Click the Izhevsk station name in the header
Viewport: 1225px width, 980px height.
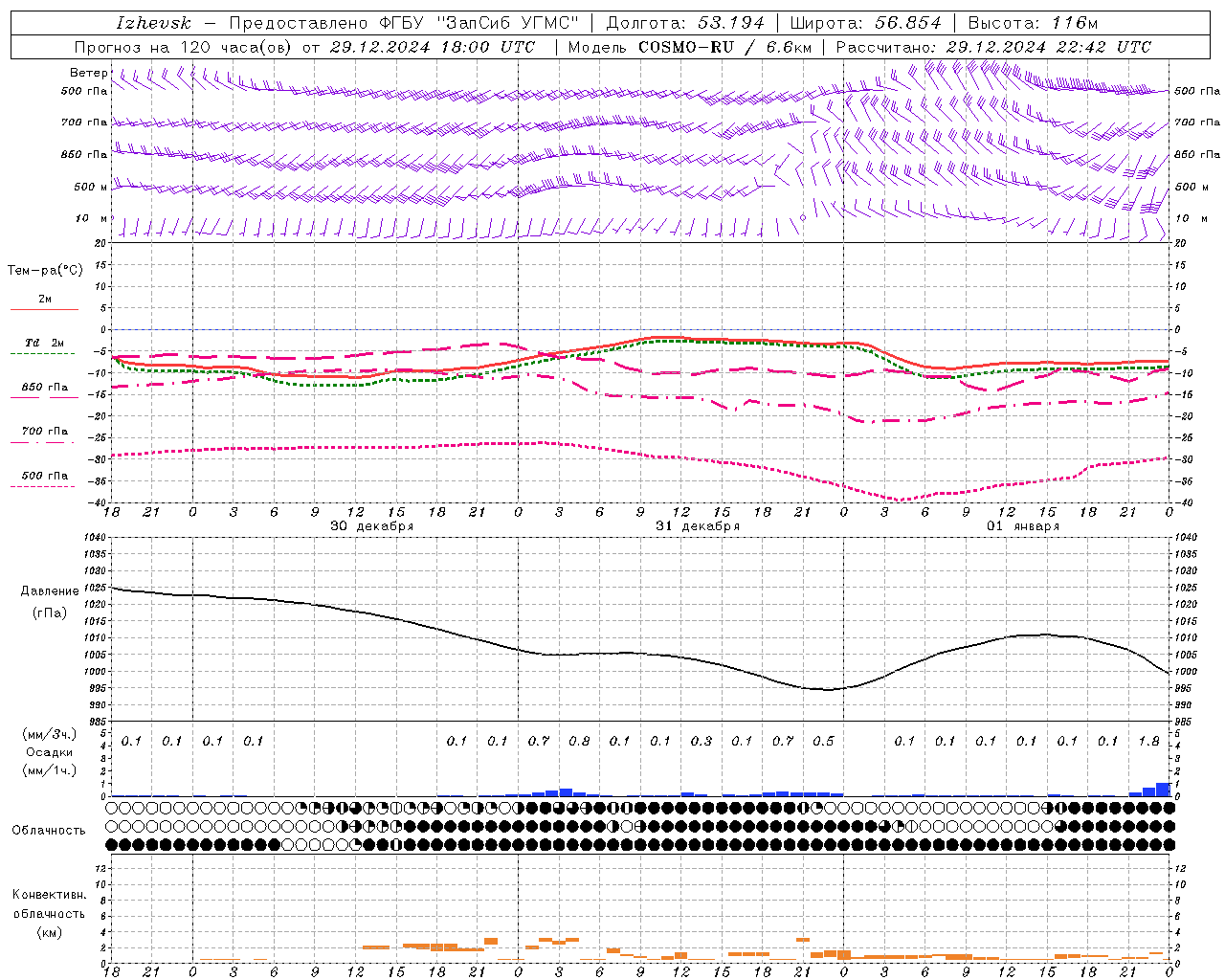coord(153,23)
